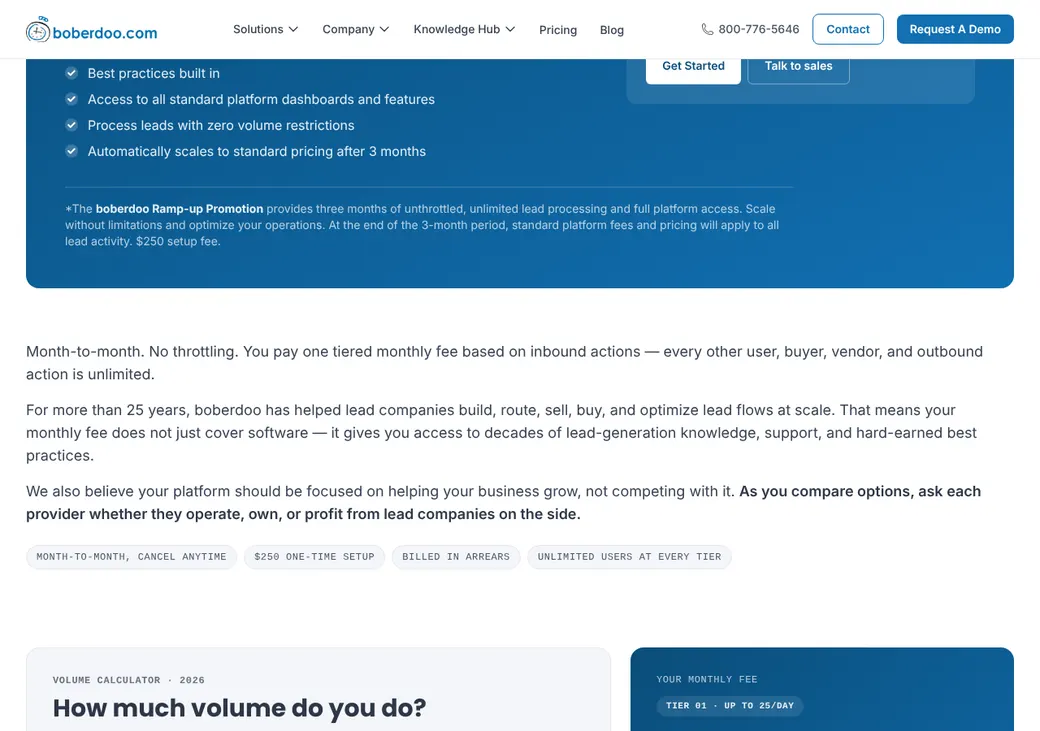
Task: Open the Blog link
Action: [x=612, y=30]
